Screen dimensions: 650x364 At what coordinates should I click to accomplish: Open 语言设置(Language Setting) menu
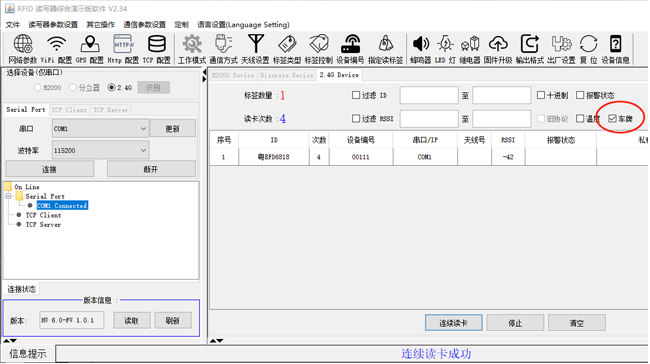243,25
